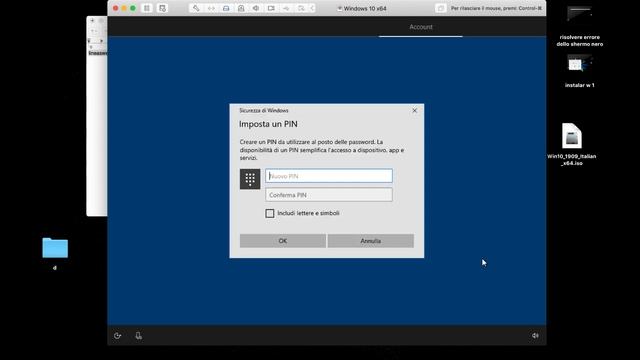Enable Includi lettere e simboli checkbox
640x360 pixels.
(270, 213)
